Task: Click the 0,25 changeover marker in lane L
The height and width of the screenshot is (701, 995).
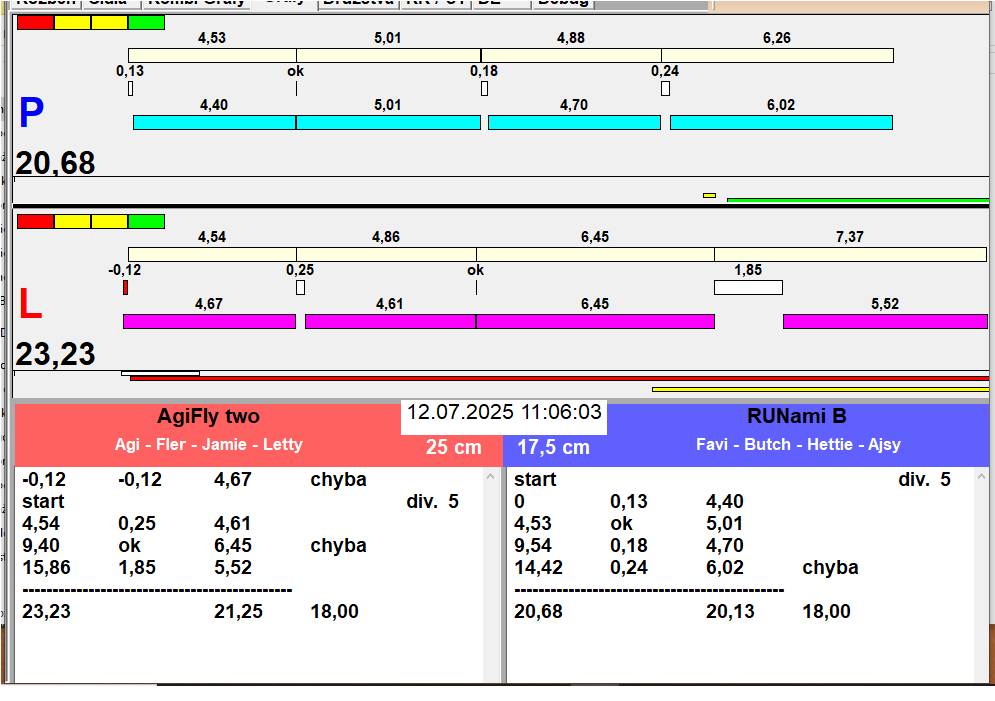Action: pyautogui.click(x=300, y=287)
